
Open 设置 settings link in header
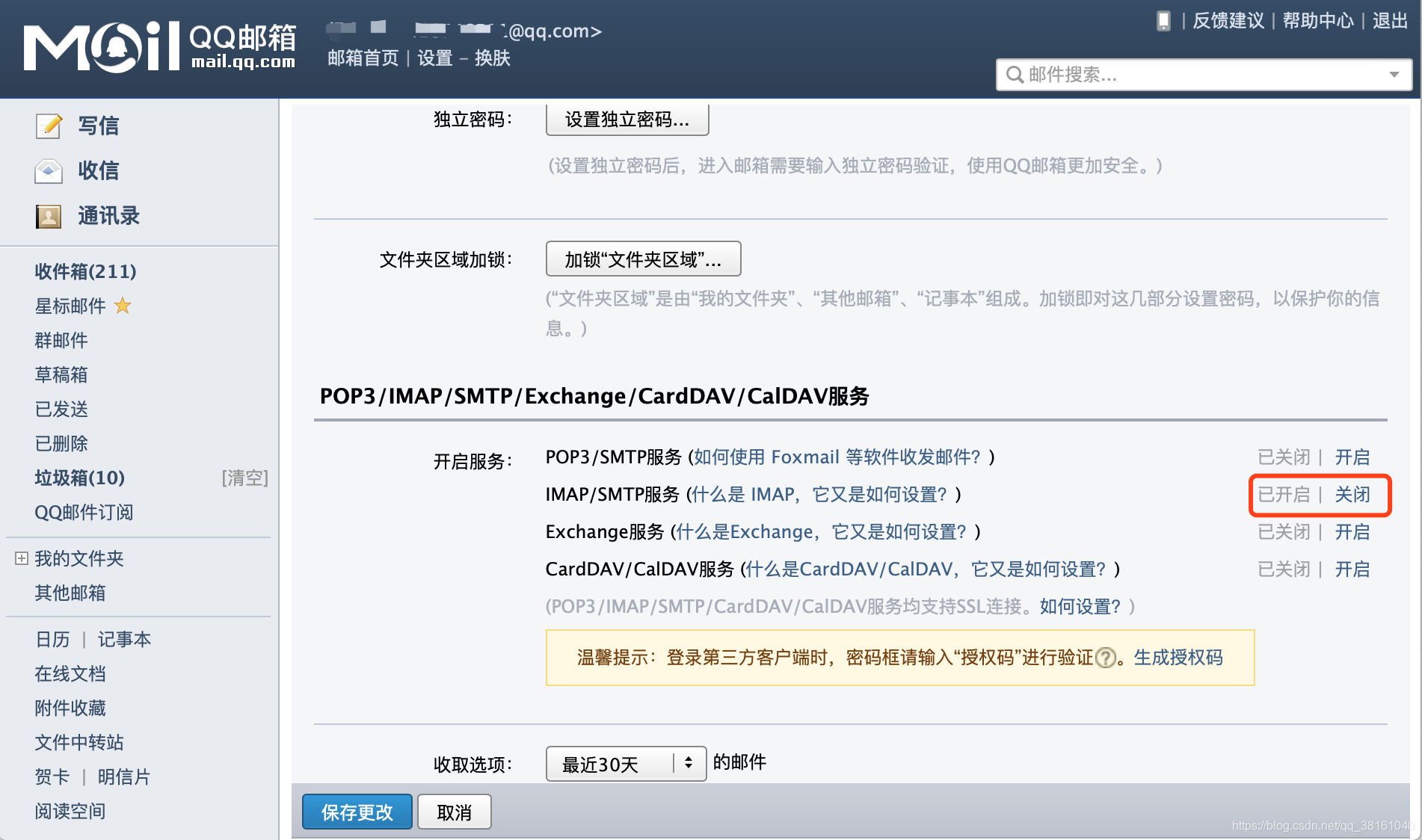[435, 58]
